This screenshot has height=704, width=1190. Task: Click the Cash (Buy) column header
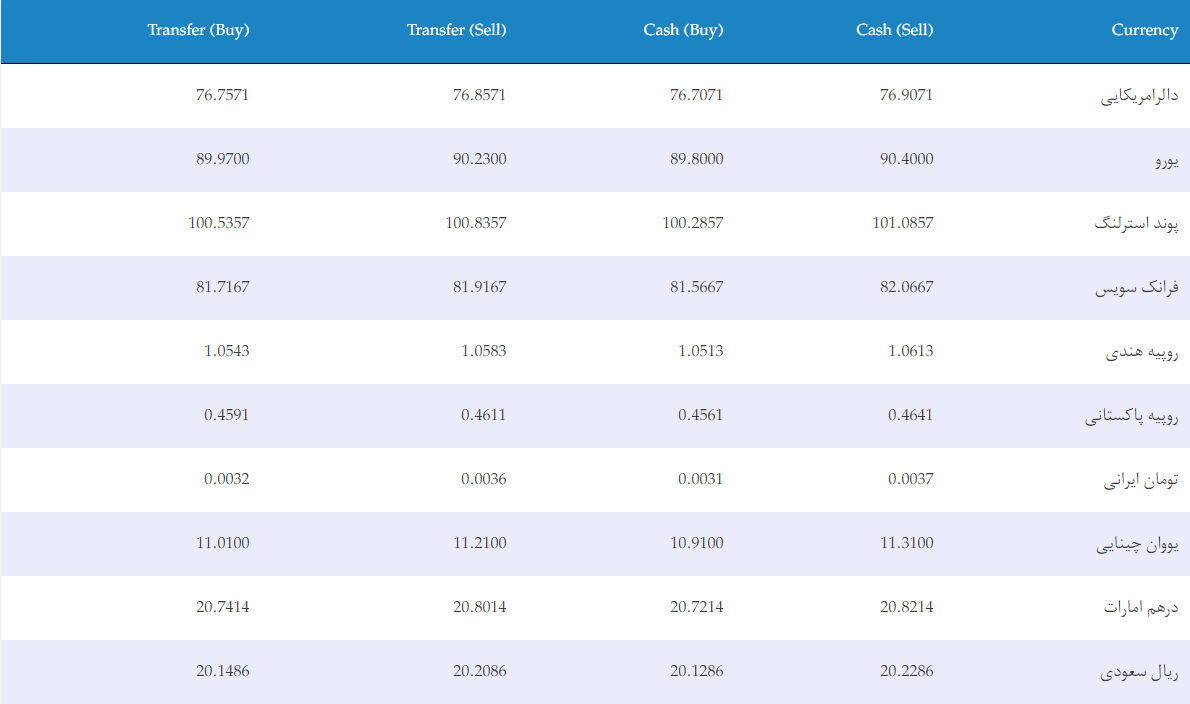pyautogui.click(x=683, y=30)
